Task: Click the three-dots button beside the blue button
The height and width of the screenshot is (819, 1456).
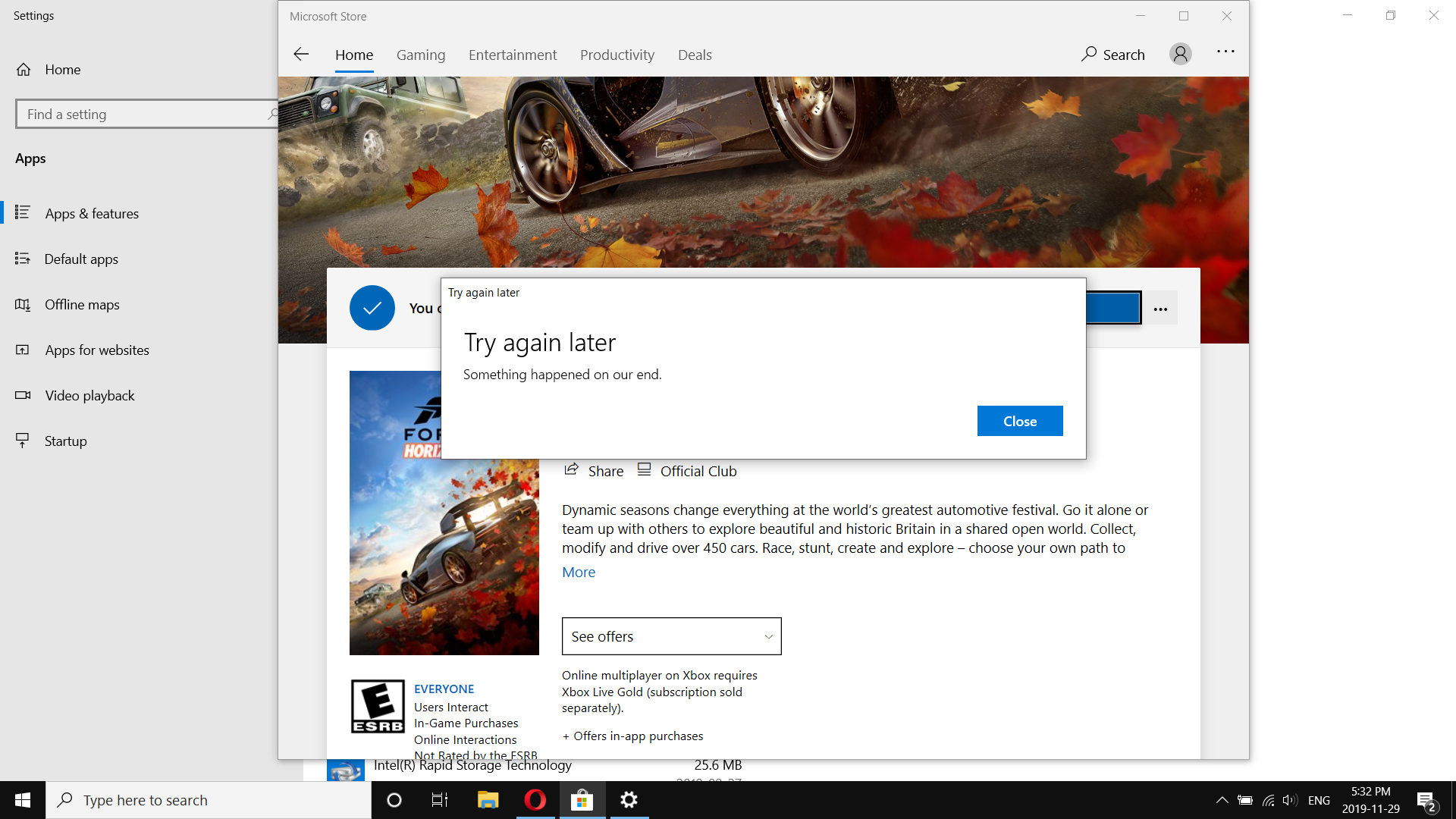Action: [x=1160, y=309]
